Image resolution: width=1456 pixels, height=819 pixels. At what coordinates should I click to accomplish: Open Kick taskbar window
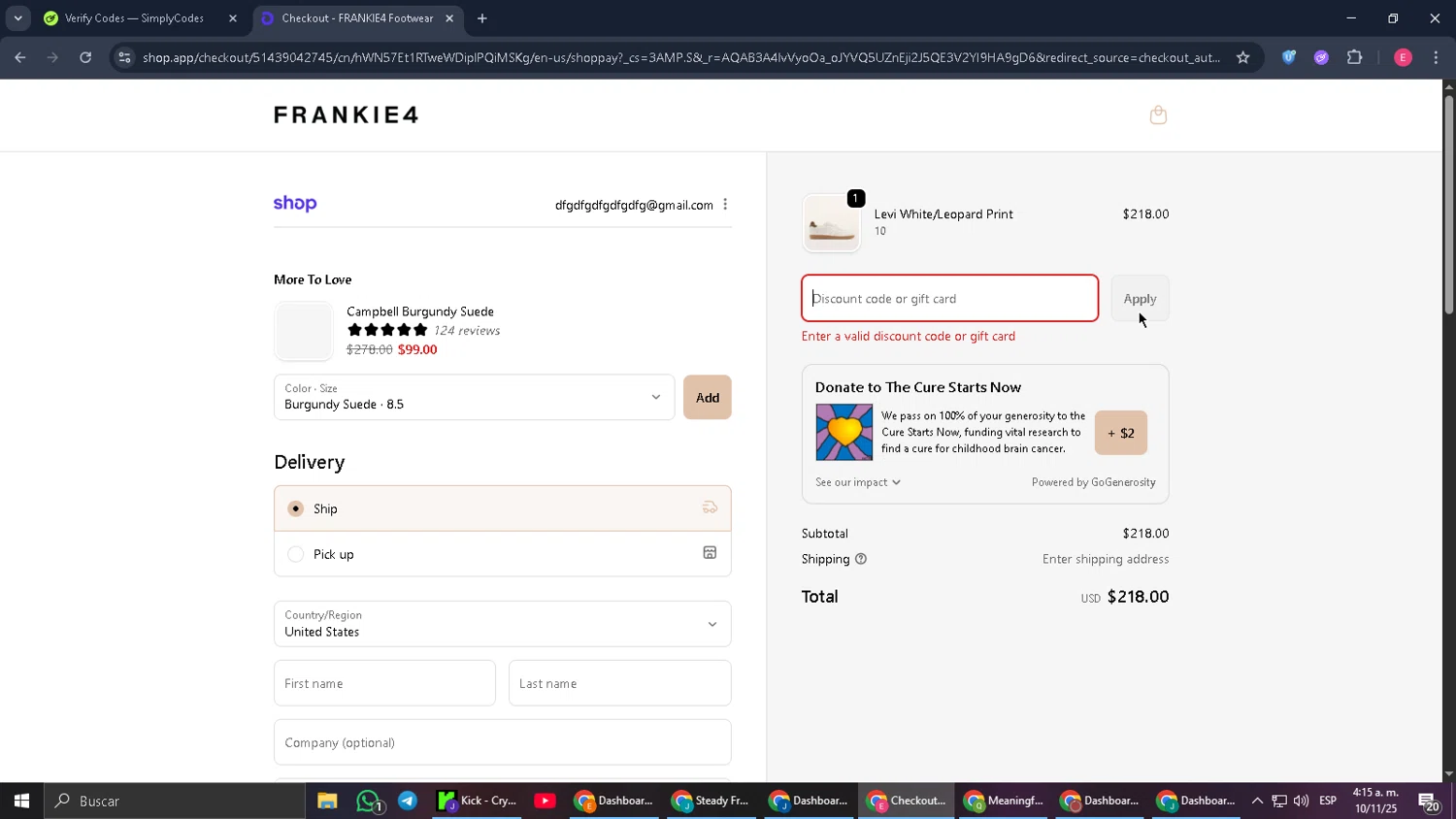[477, 801]
